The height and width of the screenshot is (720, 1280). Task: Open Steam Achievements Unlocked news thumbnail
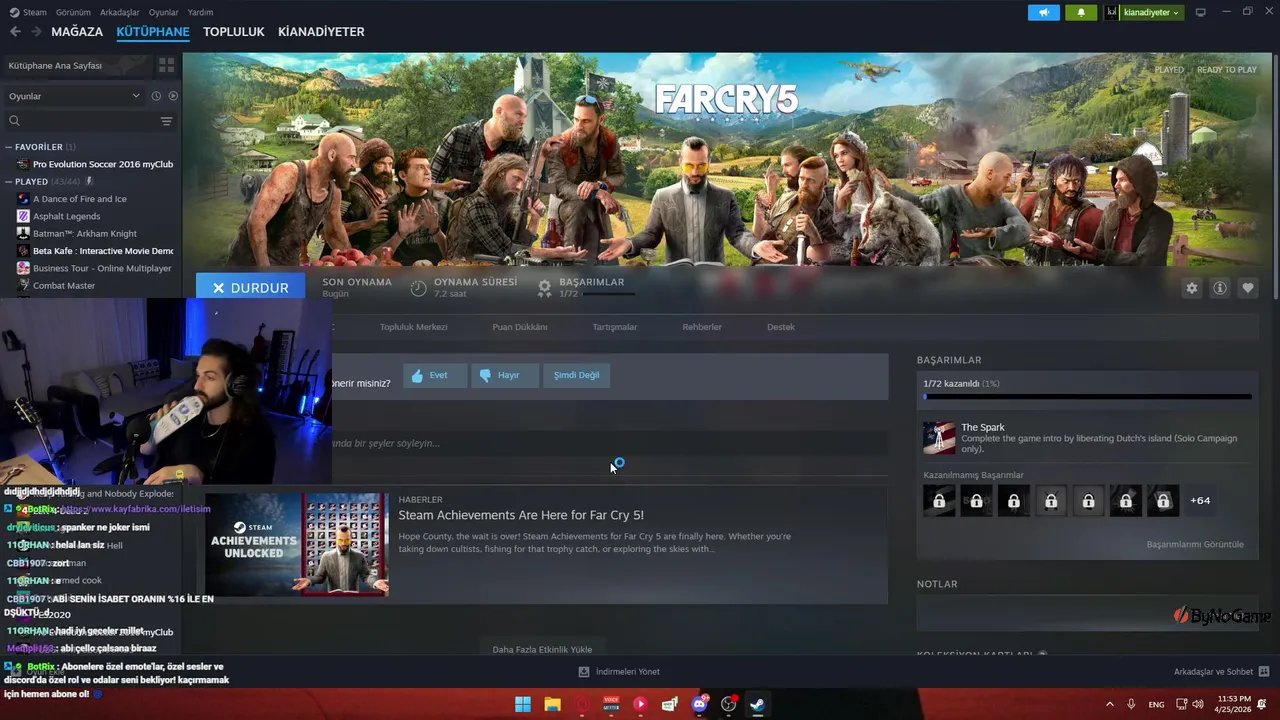click(297, 544)
